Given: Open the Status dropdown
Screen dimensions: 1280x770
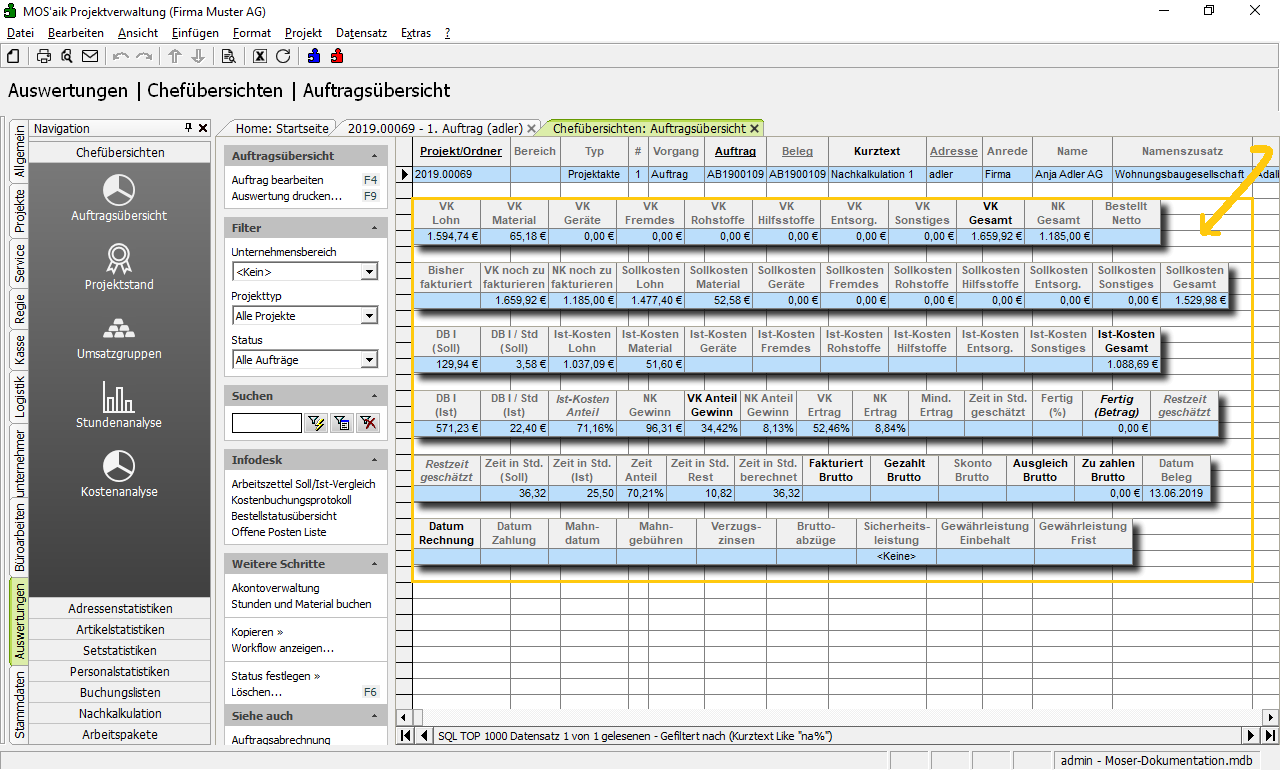Looking at the screenshot, I should point(369,360).
